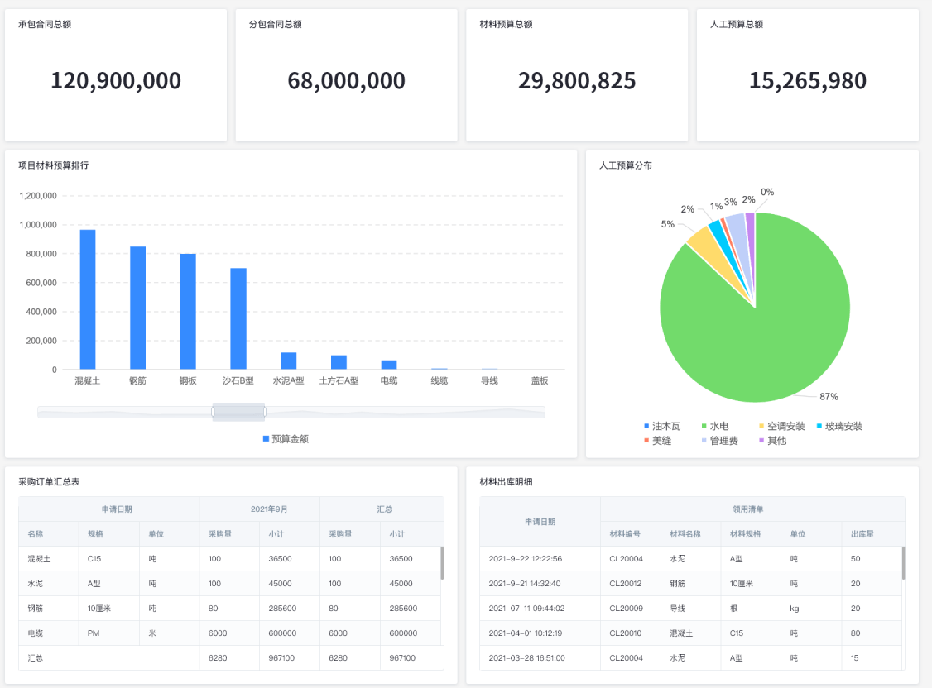Select the 钢筋 bar in the chart
Viewport: 932px width, 689px height.
138,307
